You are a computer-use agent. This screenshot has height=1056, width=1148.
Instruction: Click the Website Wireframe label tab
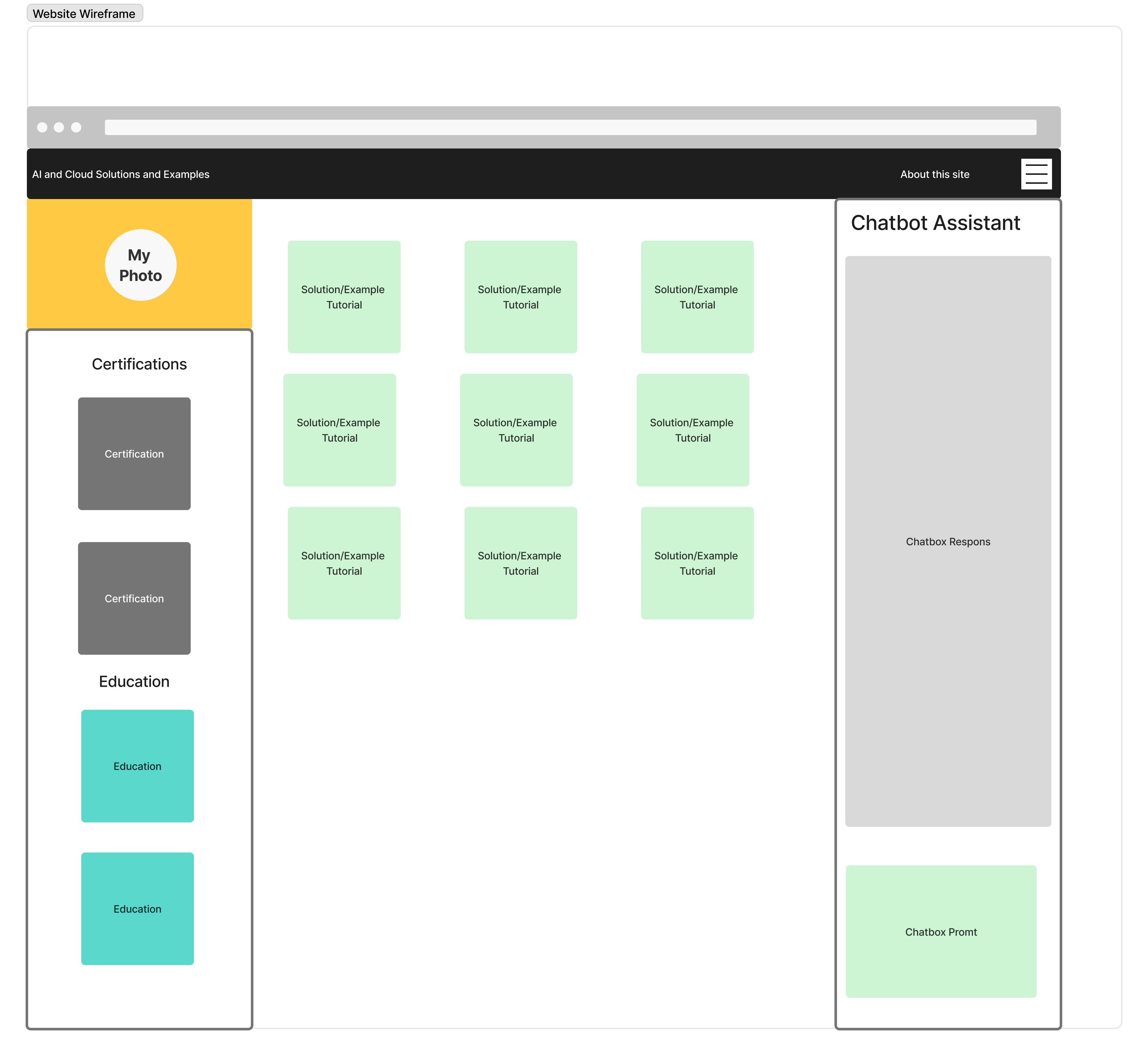point(84,14)
